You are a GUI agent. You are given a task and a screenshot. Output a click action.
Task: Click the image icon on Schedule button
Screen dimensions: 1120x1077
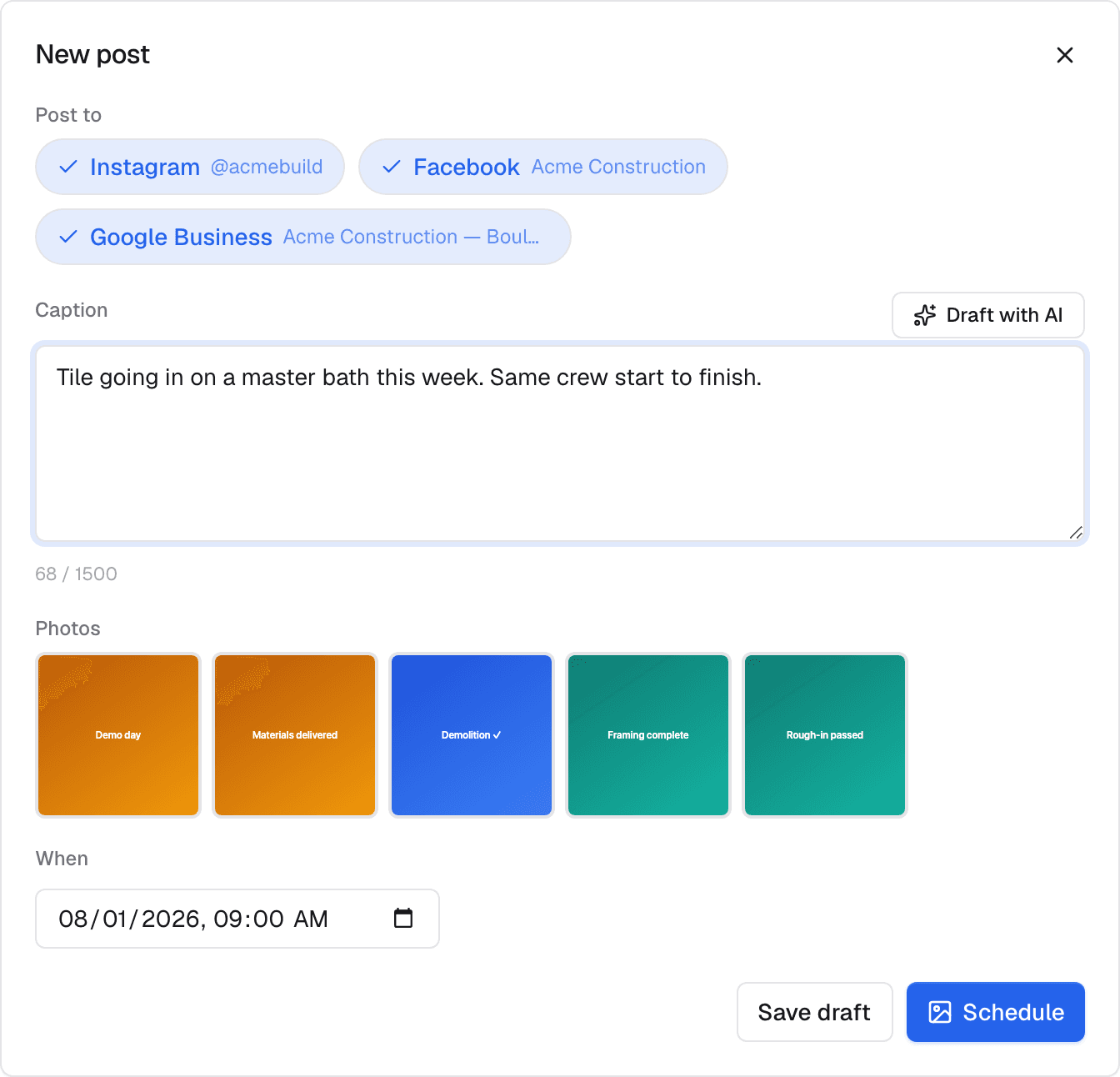(940, 1012)
